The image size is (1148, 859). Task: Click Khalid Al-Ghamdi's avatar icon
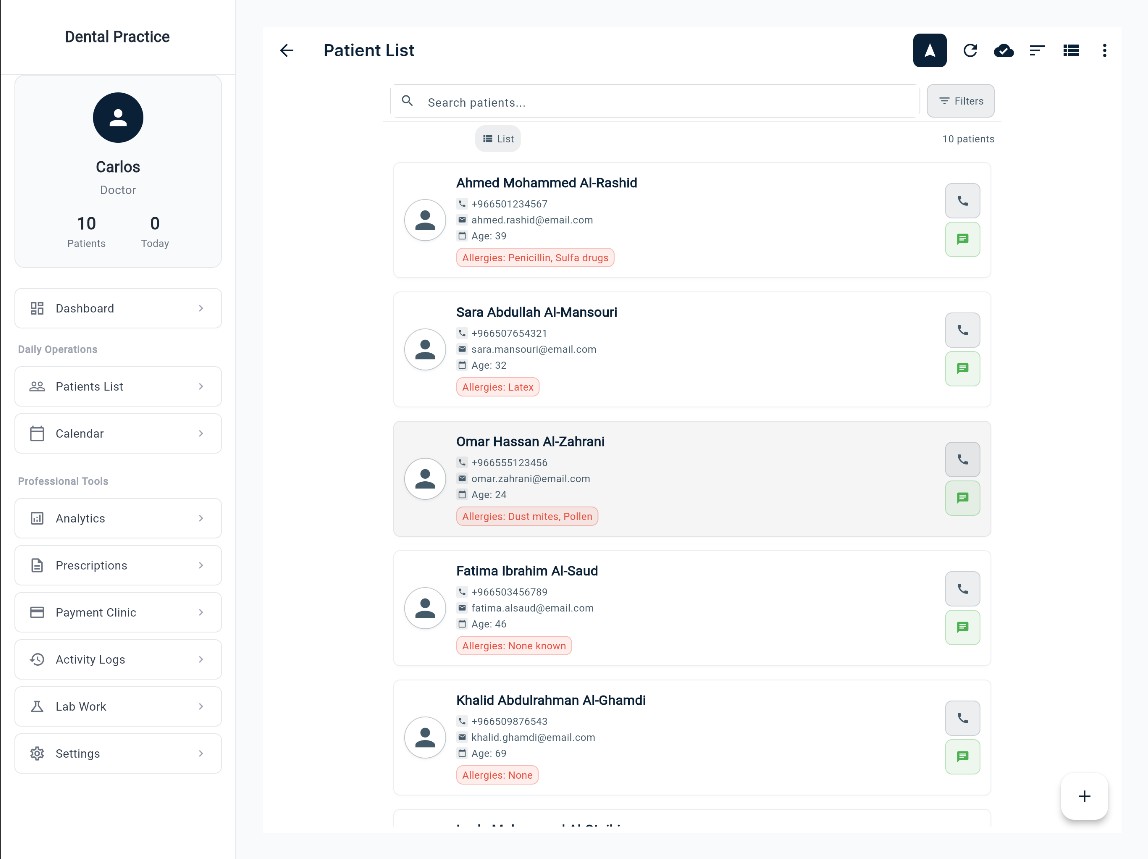(x=425, y=737)
